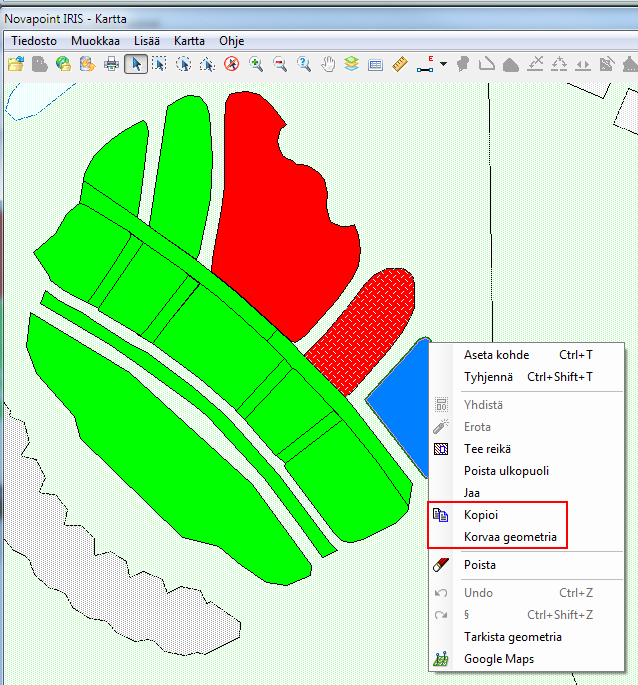Open the Tiedosto menu
Viewport: 638px width, 685px height.
coord(34,41)
